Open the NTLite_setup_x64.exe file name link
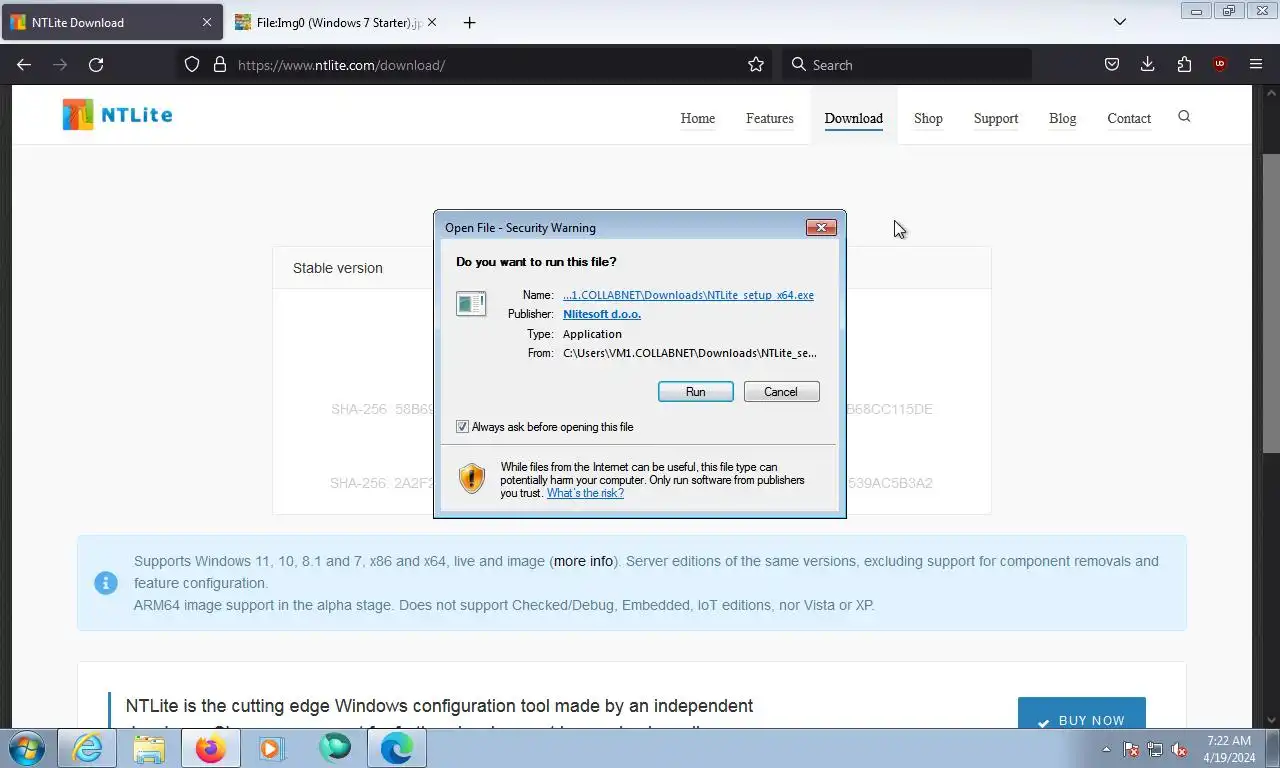 tap(688, 295)
